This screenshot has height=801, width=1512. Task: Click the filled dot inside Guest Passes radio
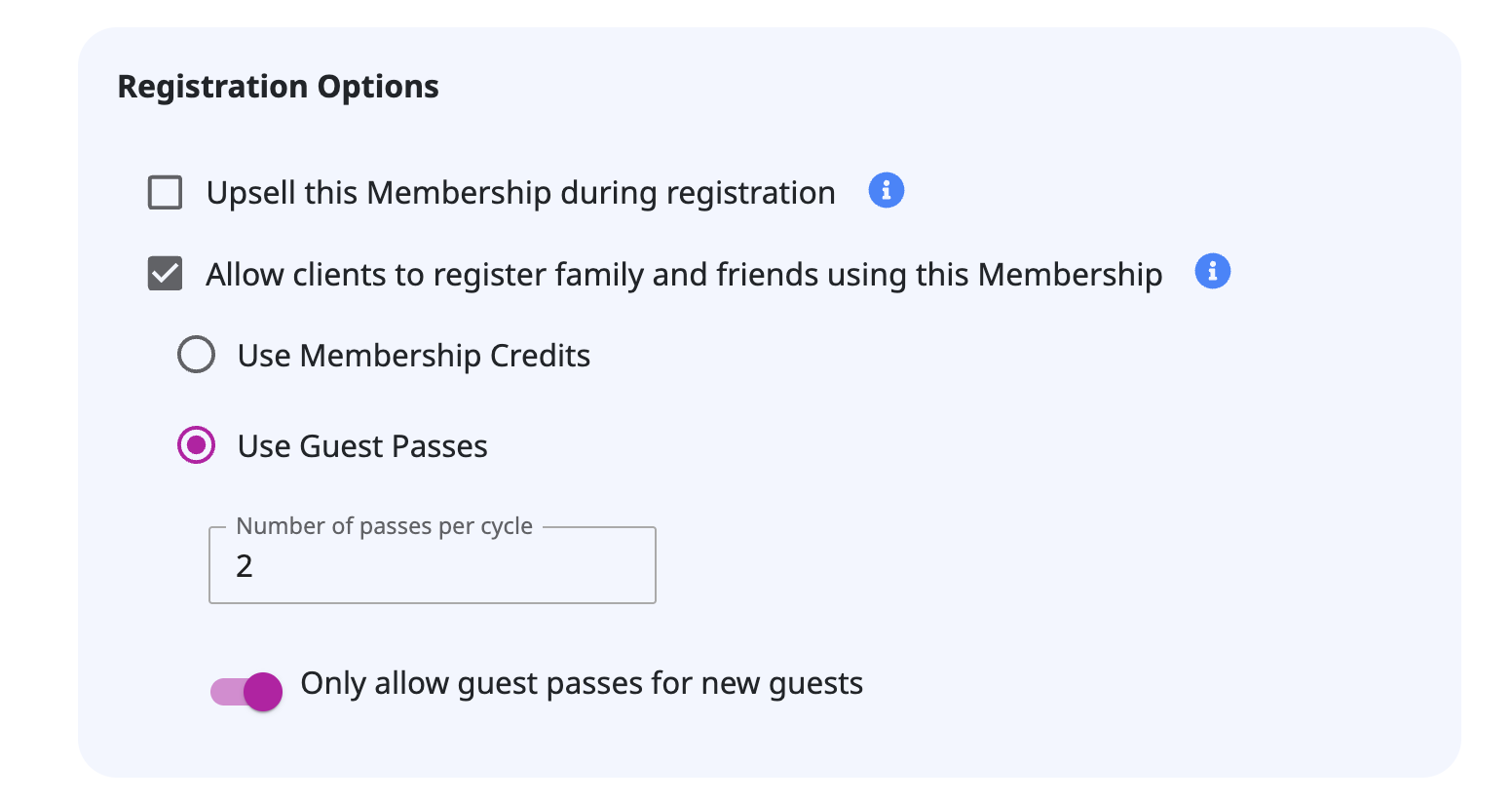[x=196, y=445]
